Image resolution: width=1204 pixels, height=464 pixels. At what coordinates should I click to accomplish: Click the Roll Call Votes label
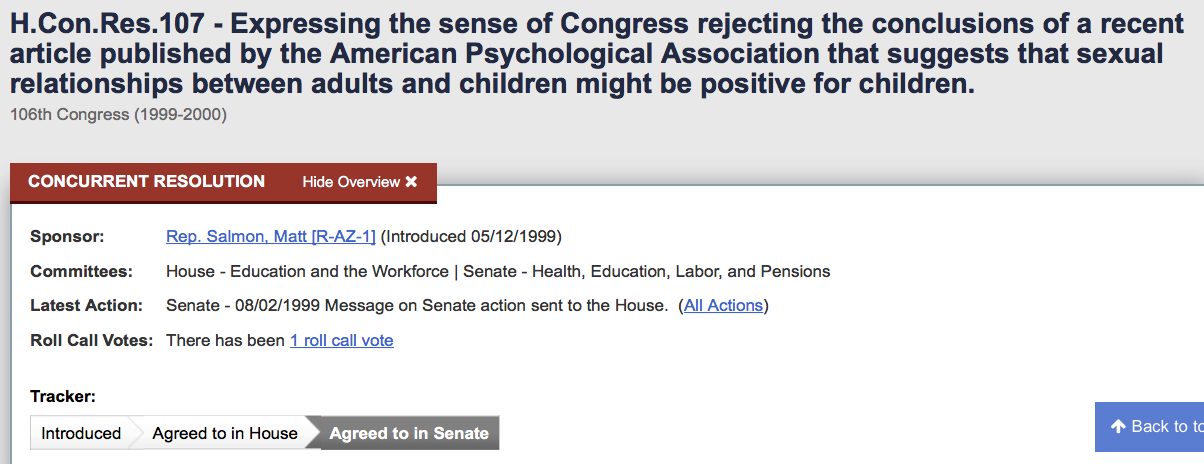click(91, 341)
